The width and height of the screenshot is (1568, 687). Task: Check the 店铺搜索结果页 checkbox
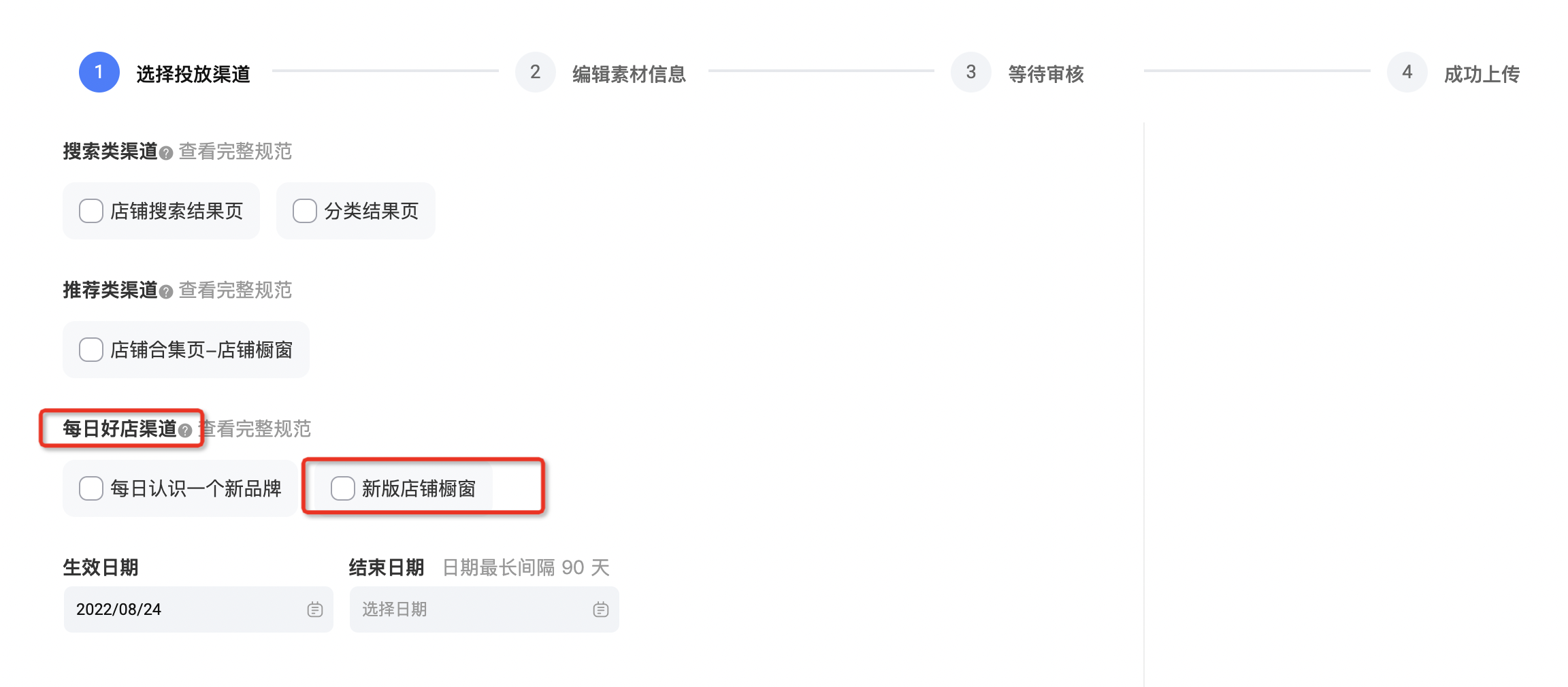point(91,211)
